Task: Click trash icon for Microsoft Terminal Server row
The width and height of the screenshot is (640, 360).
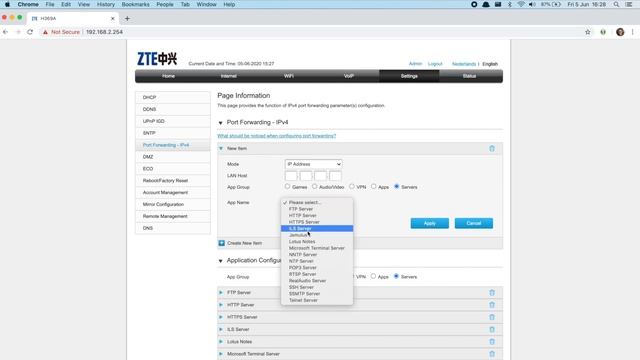Action: (x=492, y=354)
